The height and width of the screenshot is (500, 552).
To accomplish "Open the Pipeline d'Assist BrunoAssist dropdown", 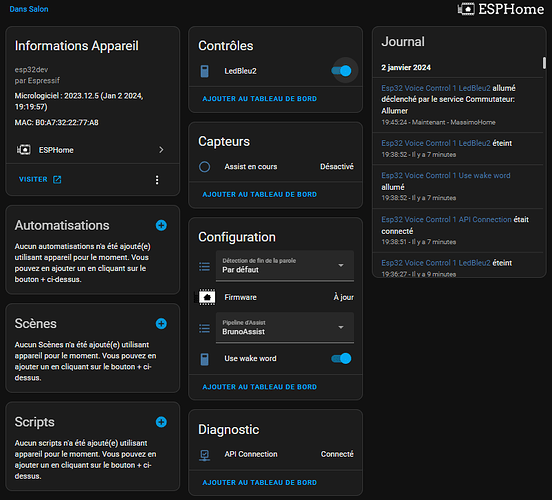I will [x=285, y=327].
